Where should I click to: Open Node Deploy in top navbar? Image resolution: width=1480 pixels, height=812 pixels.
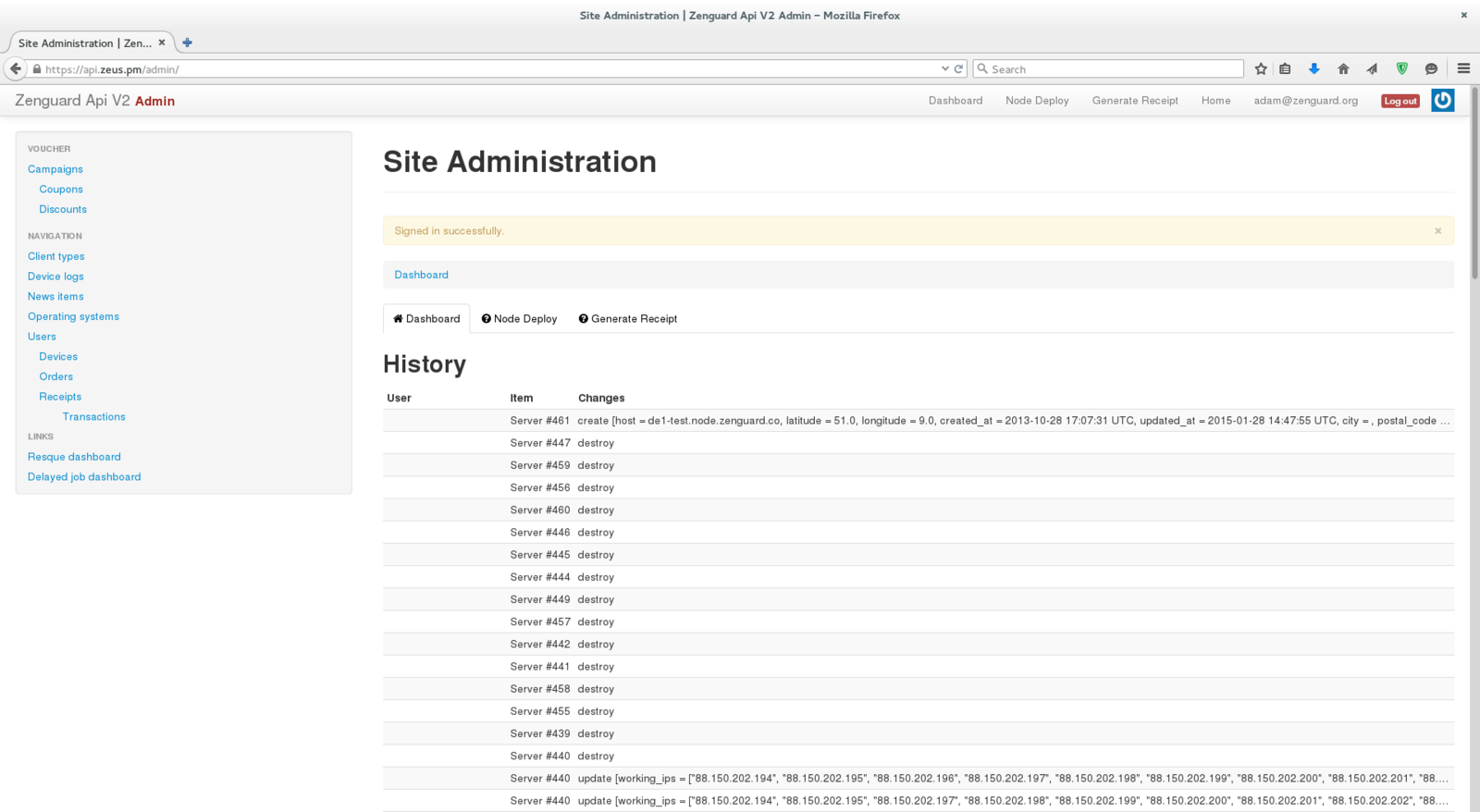1037,101
